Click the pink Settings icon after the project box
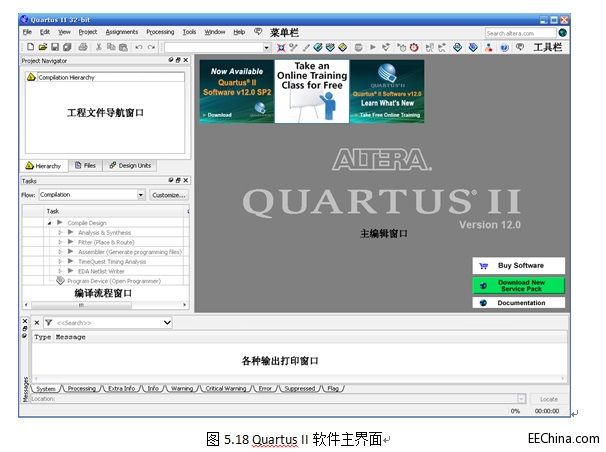 pyautogui.click(x=281, y=48)
